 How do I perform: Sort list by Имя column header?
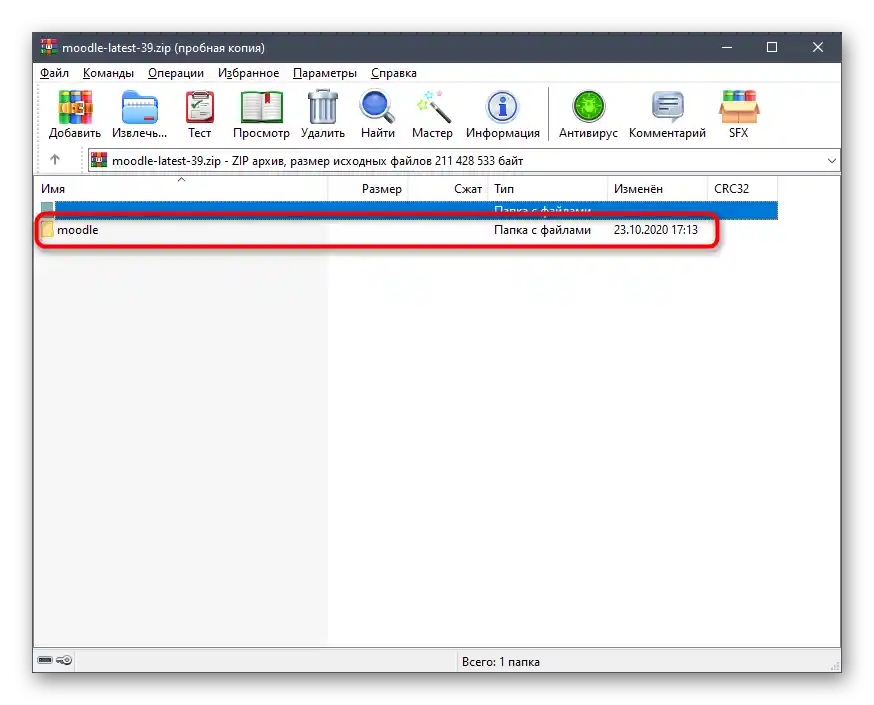(181, 189)
